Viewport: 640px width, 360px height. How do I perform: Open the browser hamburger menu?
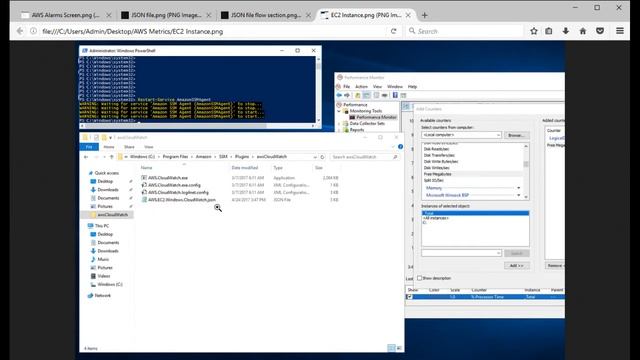tap(620, 31)
